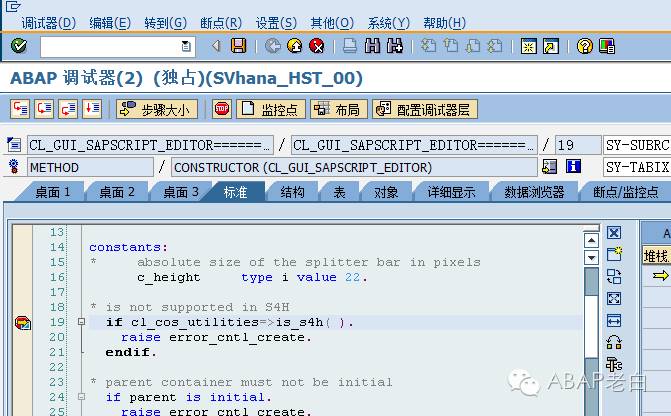Click the blue info icon beside CONSTRUCTOR field
Viewport: 671px width, 416px height.
pyautogui.click(x=573, y=166)
